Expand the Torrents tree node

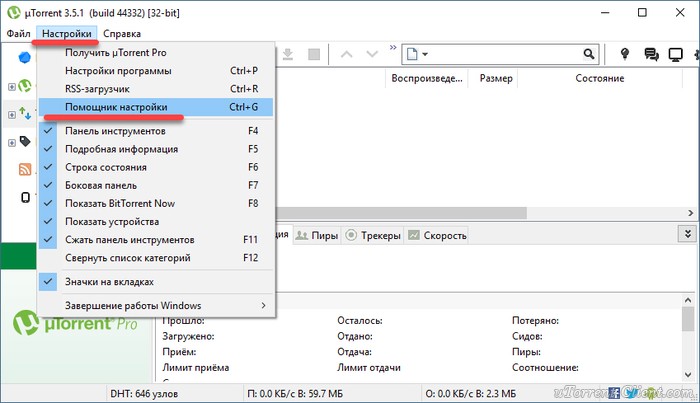(12, 87)
